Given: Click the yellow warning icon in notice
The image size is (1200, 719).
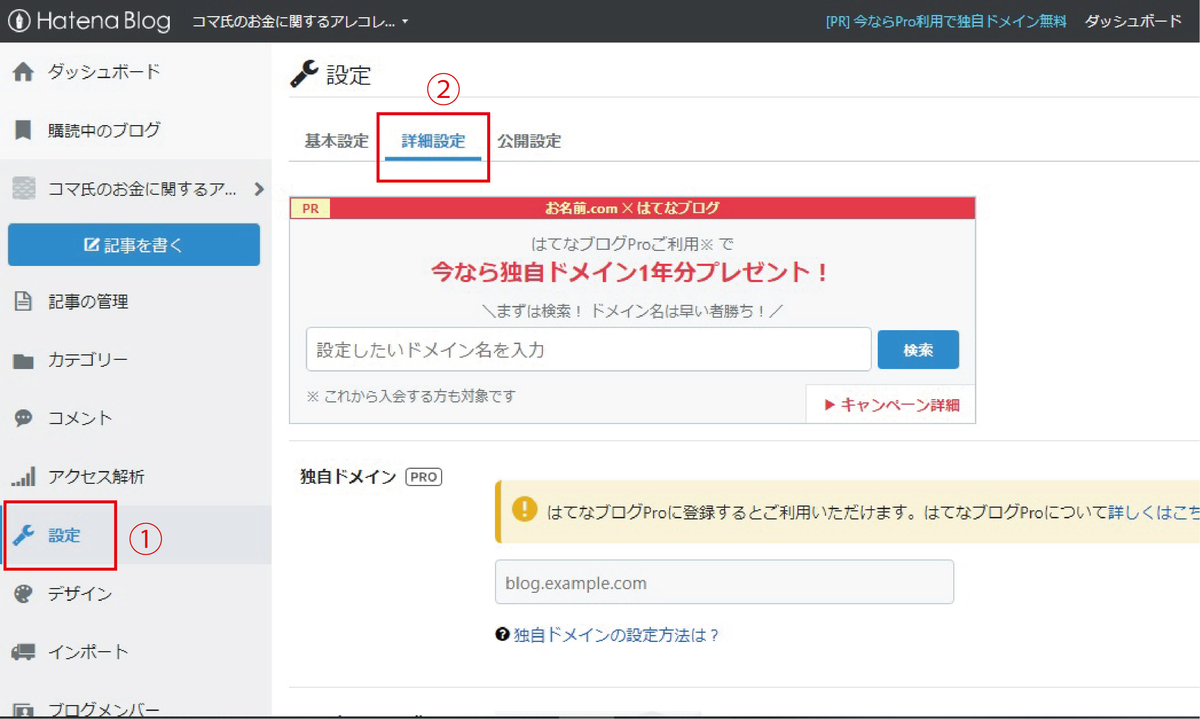Looking at the screenshot, I should click(x=524, y=510).
